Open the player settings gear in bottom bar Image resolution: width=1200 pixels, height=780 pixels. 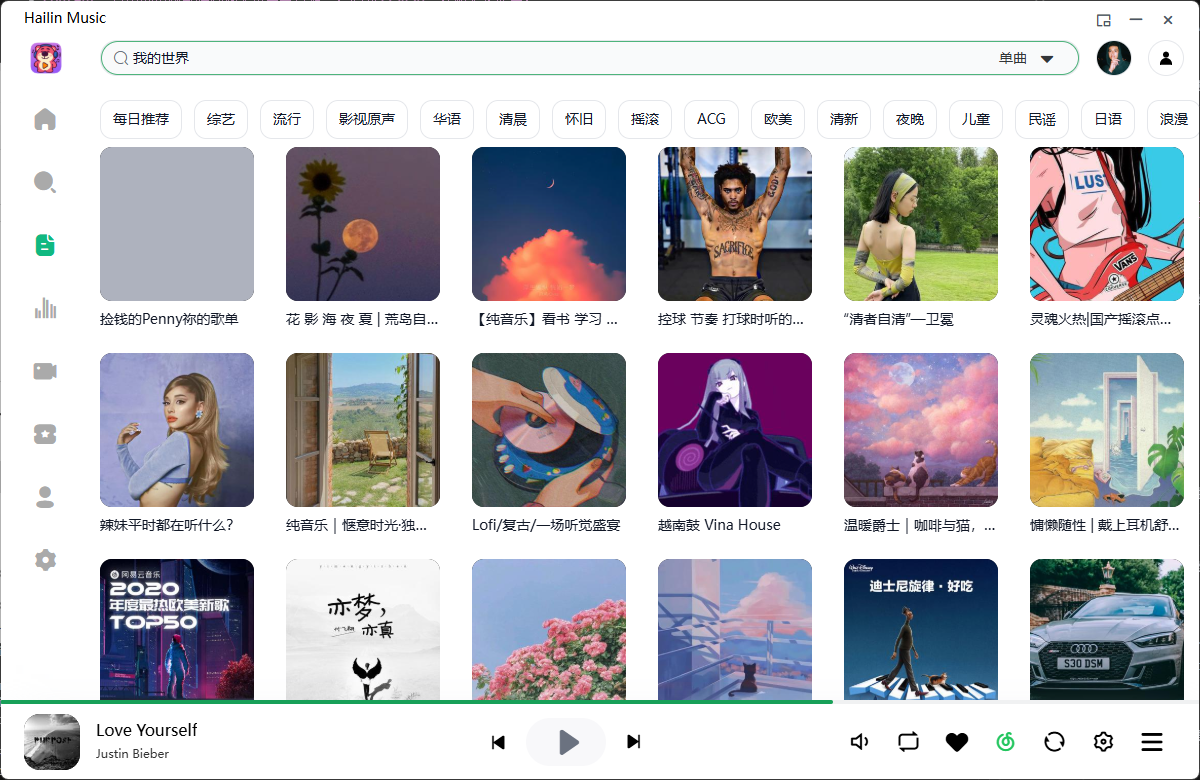pos(1103,742)
